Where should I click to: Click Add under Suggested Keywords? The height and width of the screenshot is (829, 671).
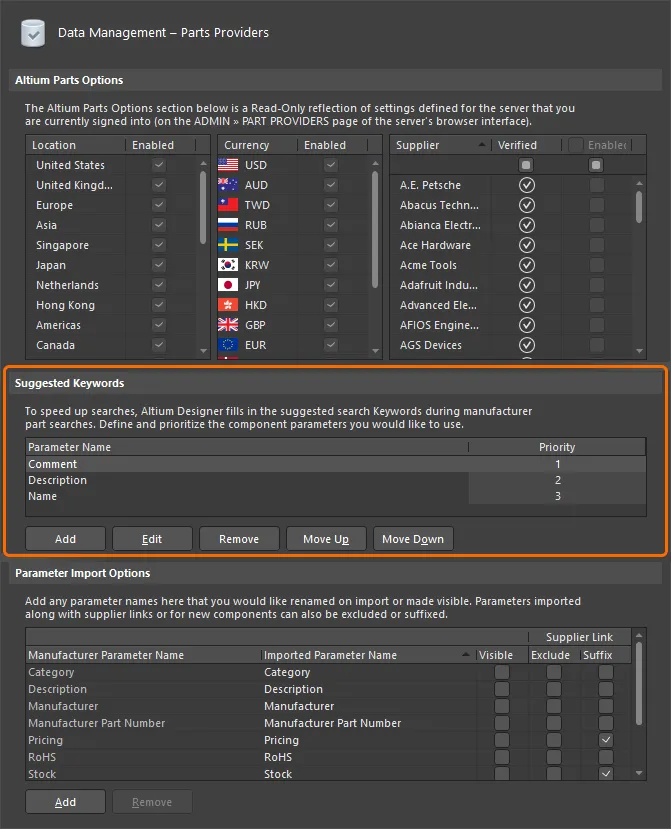click(x=65, y=539)
